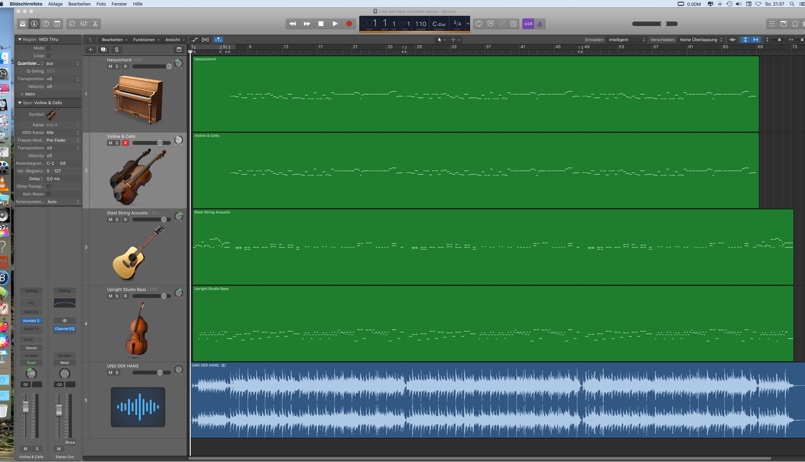805x462 pixels.
Task: Open the Verschieben Keine Überlappung dropdown
Action: 701,40
